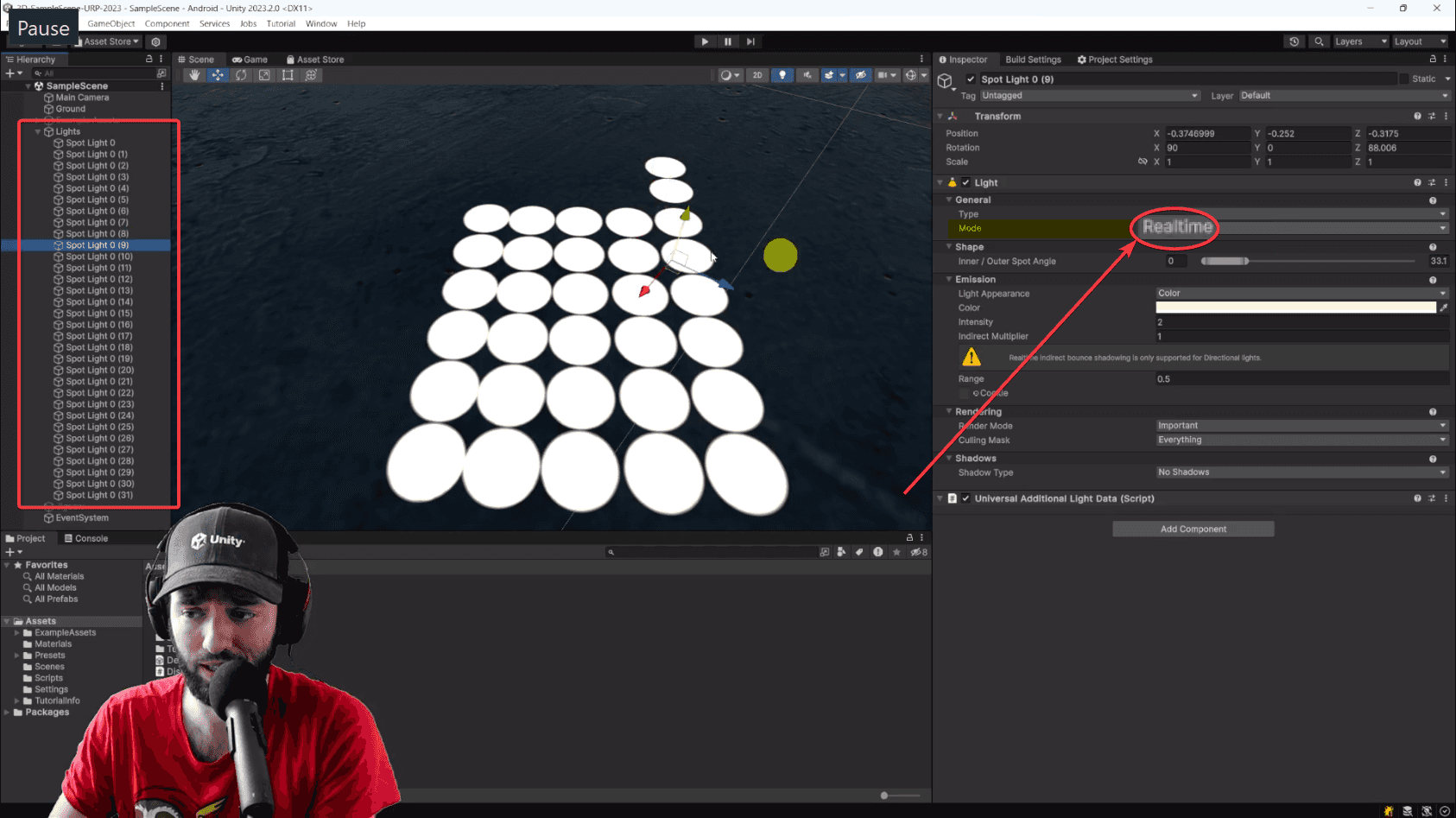Screen dimensions: 1456x818
Task: Collapse the Lights group in the Hierarchy
Action: coord(37,130)
